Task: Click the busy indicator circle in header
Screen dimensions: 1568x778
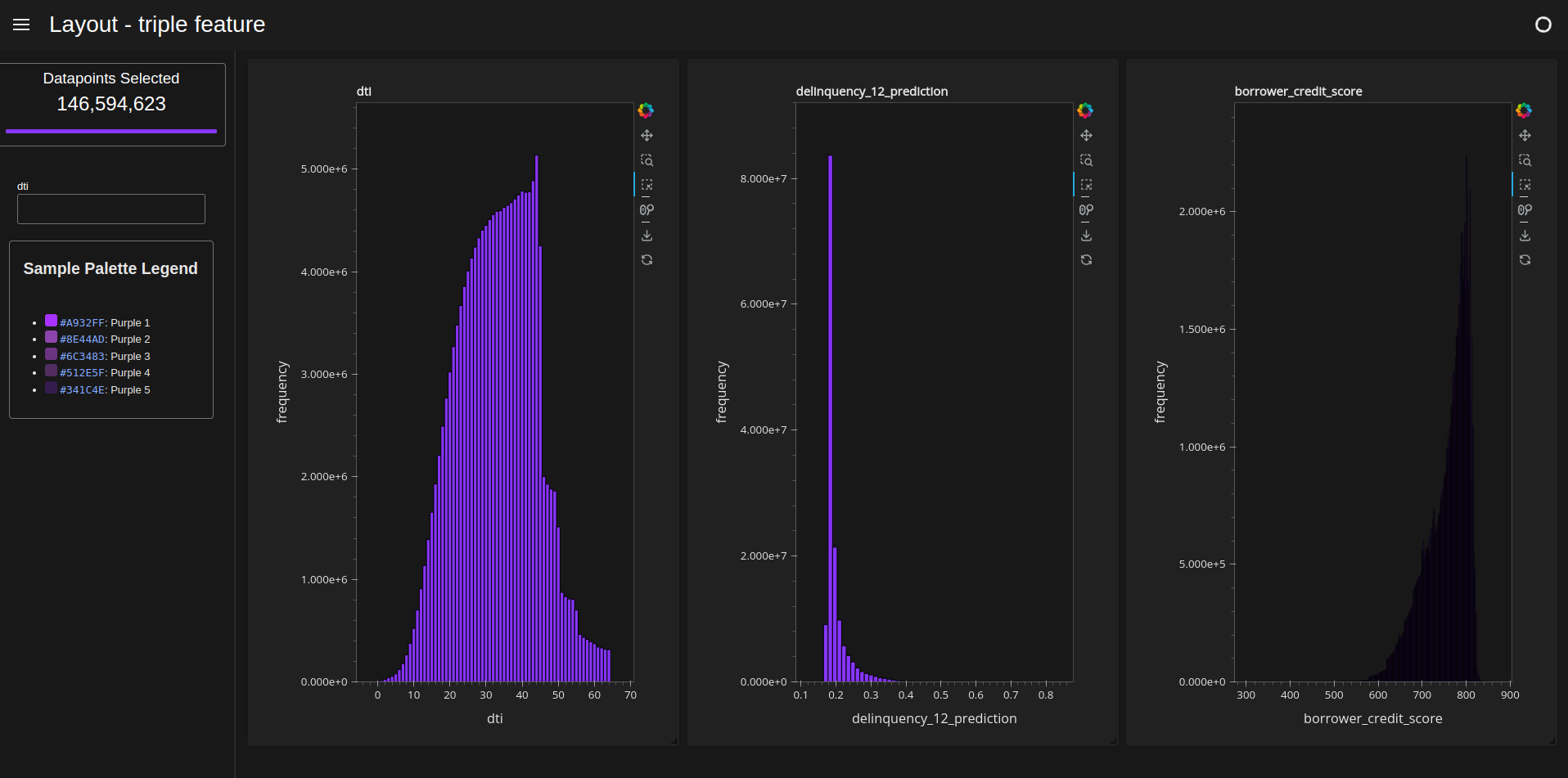Action: point(1543,25)
